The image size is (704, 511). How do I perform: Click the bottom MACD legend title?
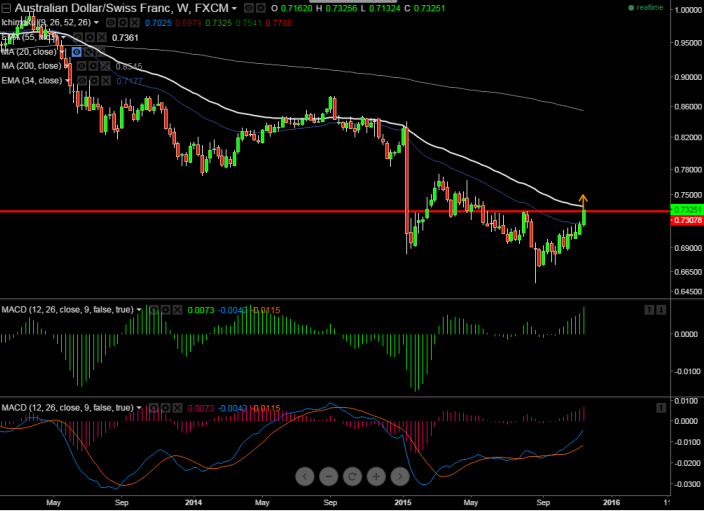67,408
